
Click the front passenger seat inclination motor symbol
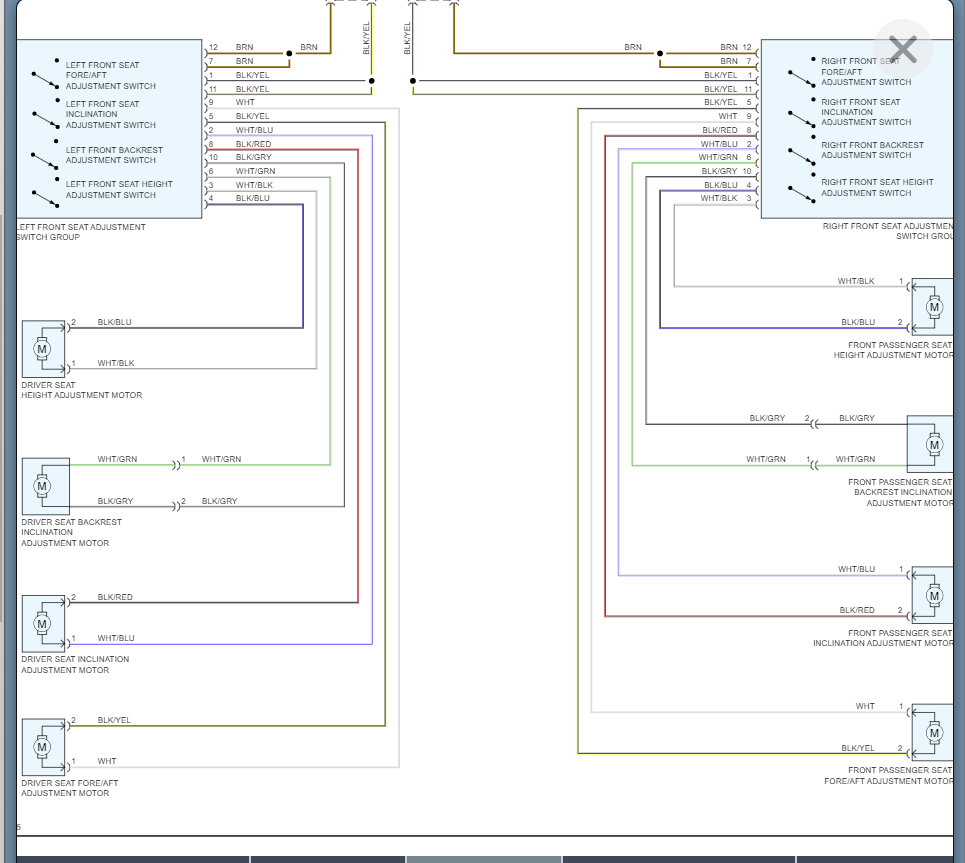tap(933, 595)
